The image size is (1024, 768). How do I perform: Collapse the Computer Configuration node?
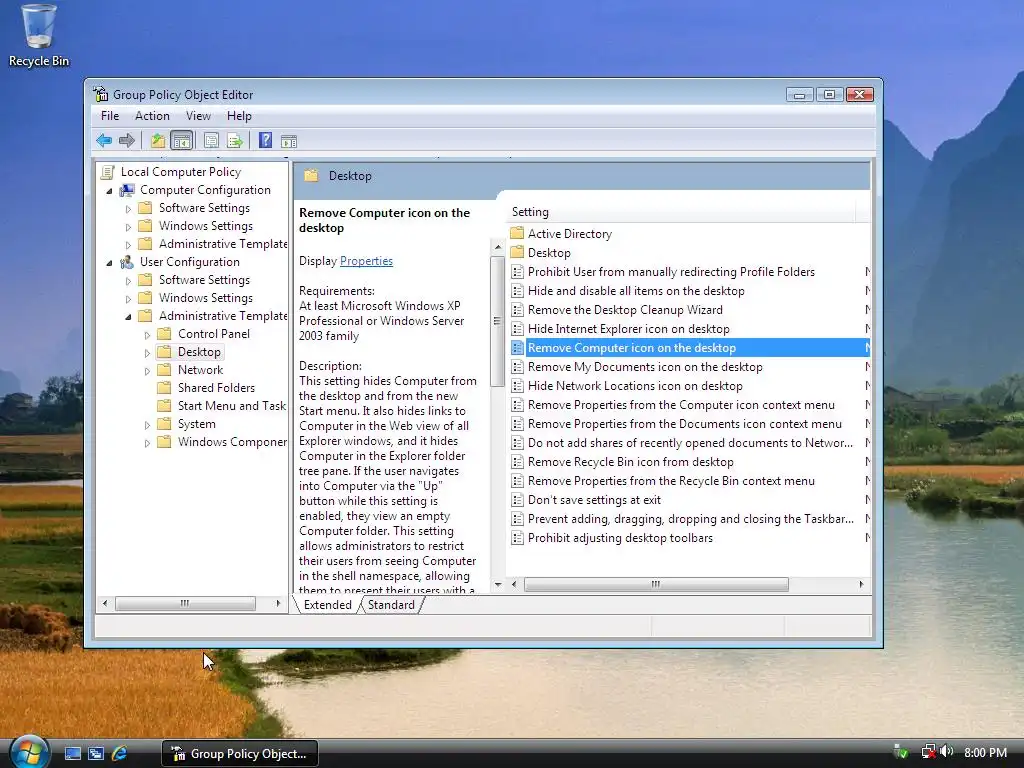pyautogui.click(x=109, y=191)
